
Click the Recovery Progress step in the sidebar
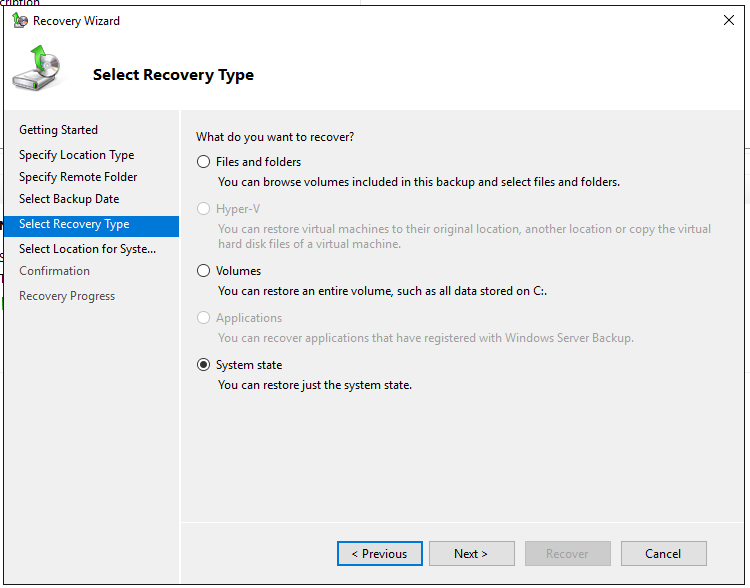[x=67, y=296]
